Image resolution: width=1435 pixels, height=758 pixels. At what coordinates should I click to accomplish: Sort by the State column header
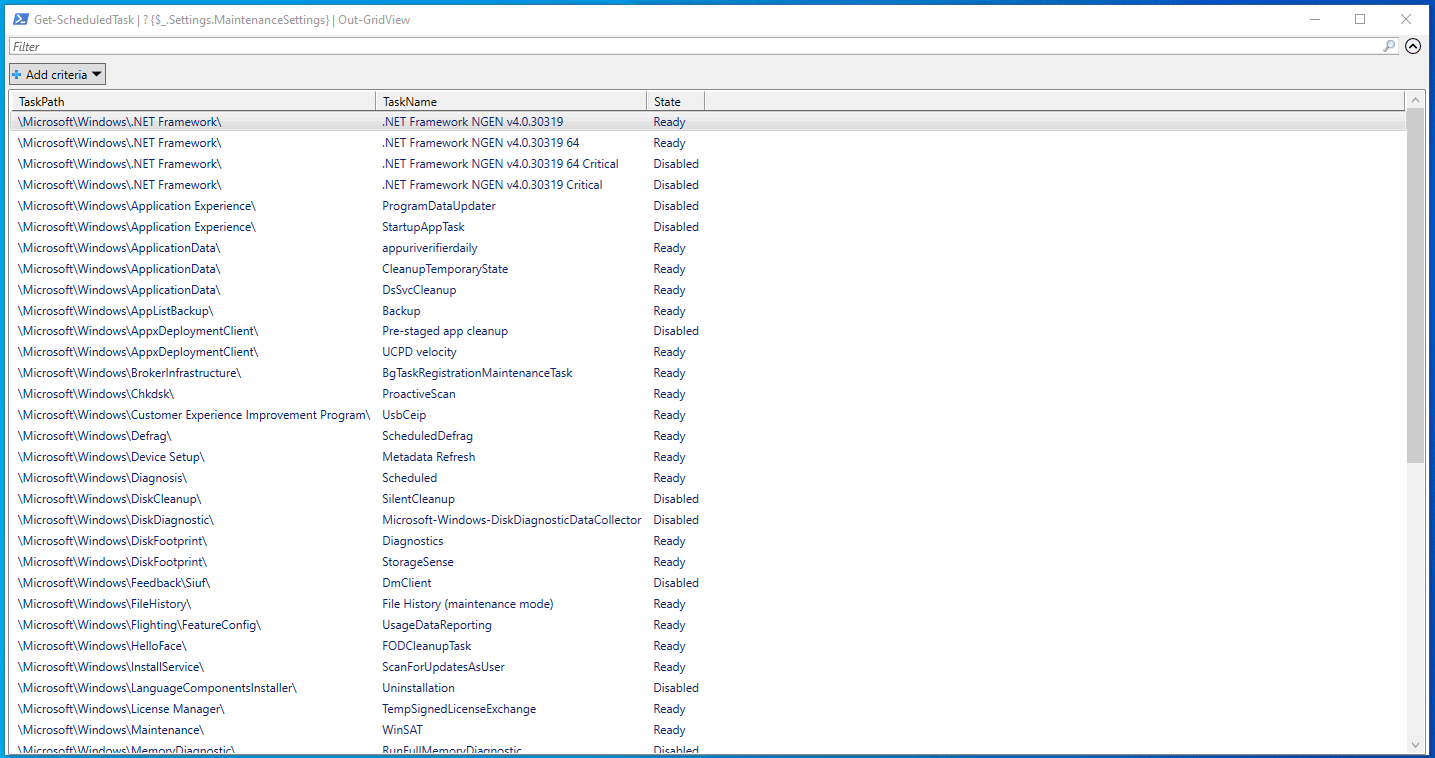675,101
